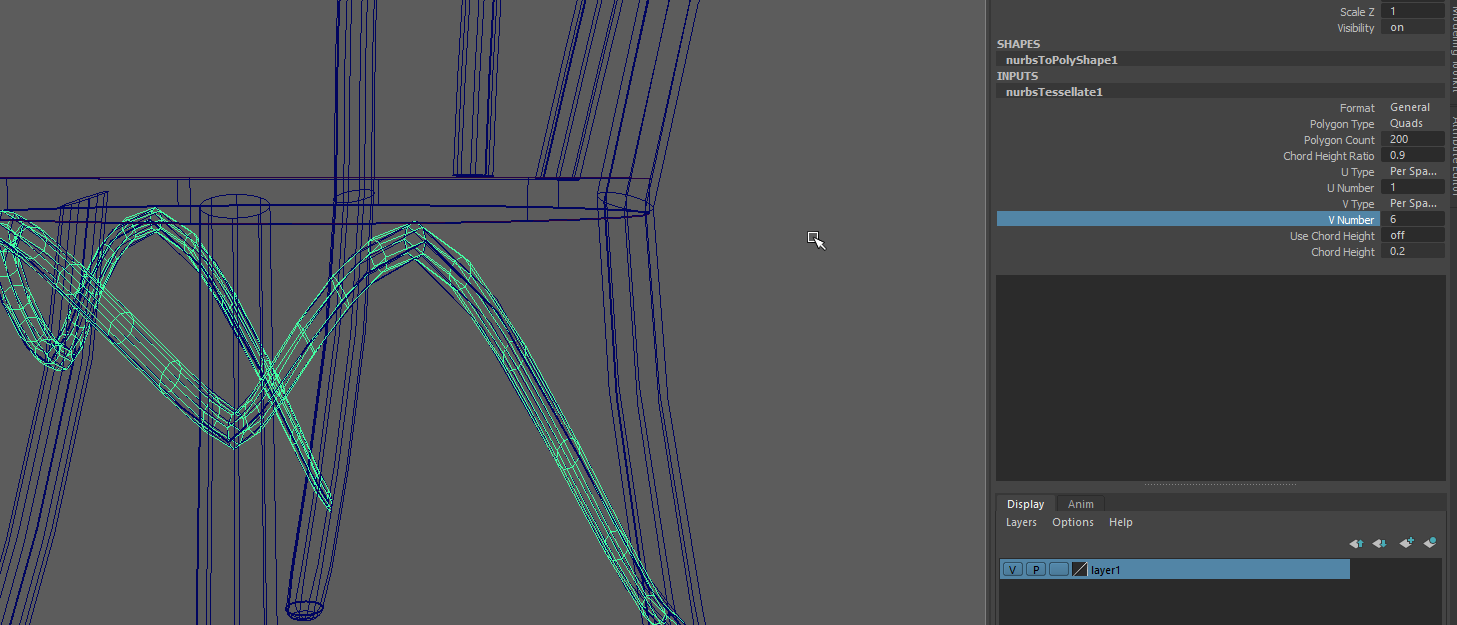
Task: Toggle Use Chord Height off value
Action: [1411, 235]
